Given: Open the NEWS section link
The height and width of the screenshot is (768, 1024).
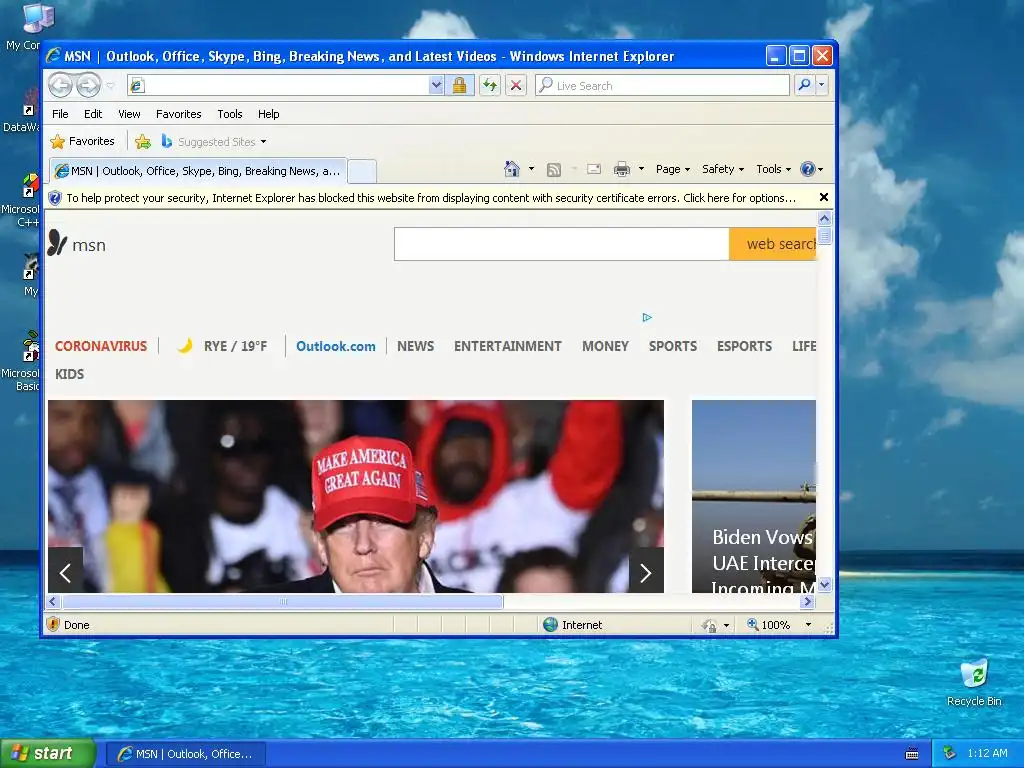Looking at the screenshot, I should pyautogui.click(x=415, y=346).
